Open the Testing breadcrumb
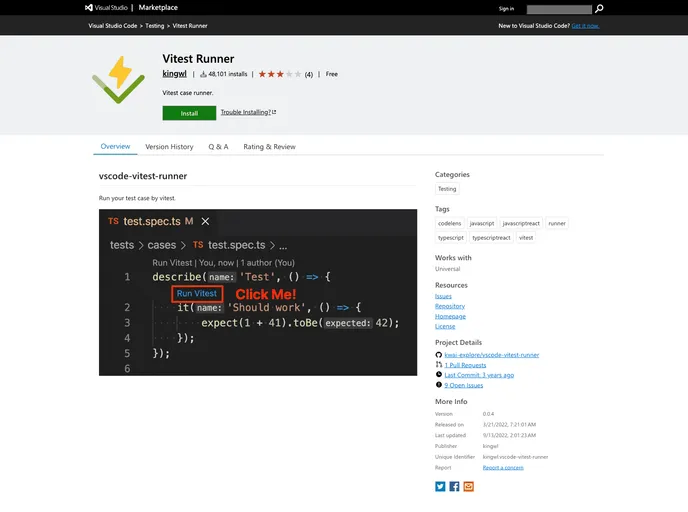The height and width of the screenshot is (512, 688). [x=154, y=26]
